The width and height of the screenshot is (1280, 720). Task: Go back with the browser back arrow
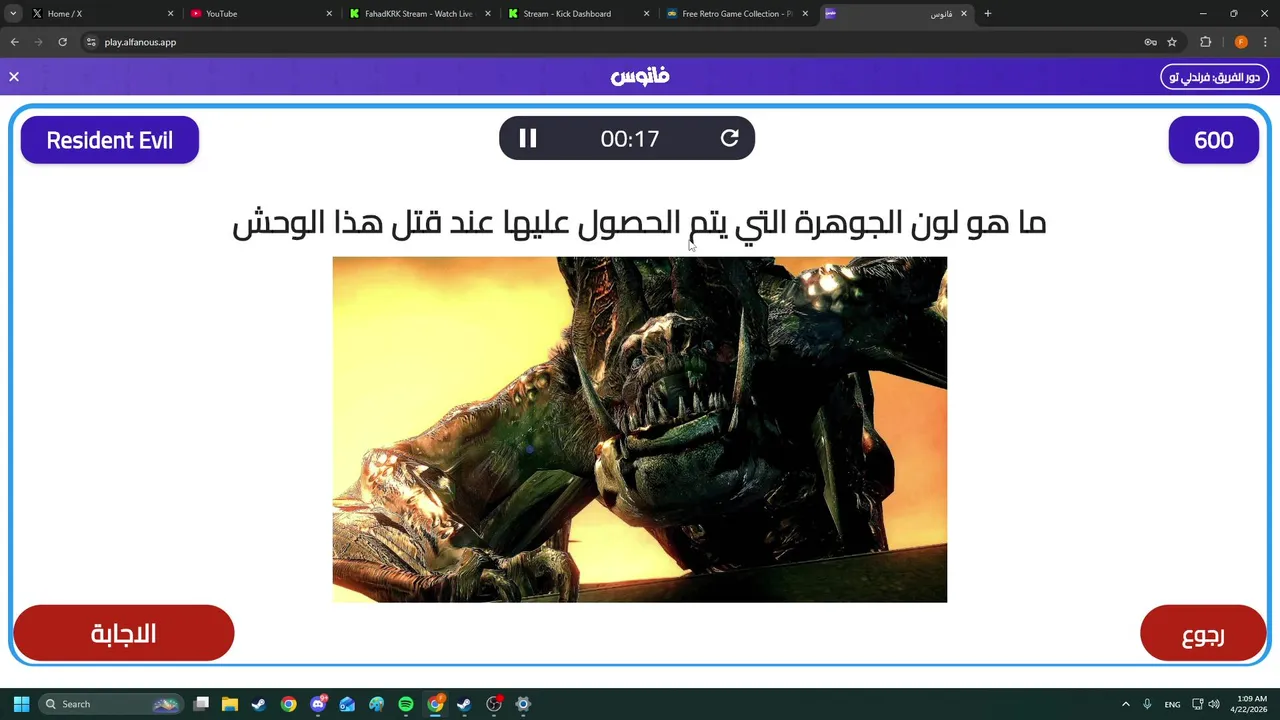click(15, 42)
